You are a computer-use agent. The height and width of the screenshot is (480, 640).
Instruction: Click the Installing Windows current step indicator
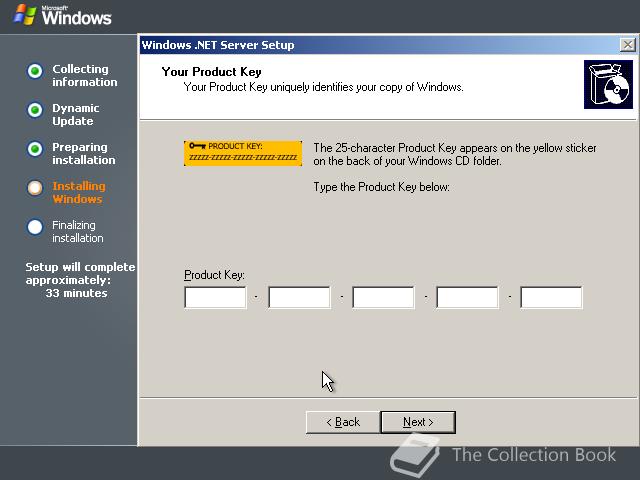point(35,188)
